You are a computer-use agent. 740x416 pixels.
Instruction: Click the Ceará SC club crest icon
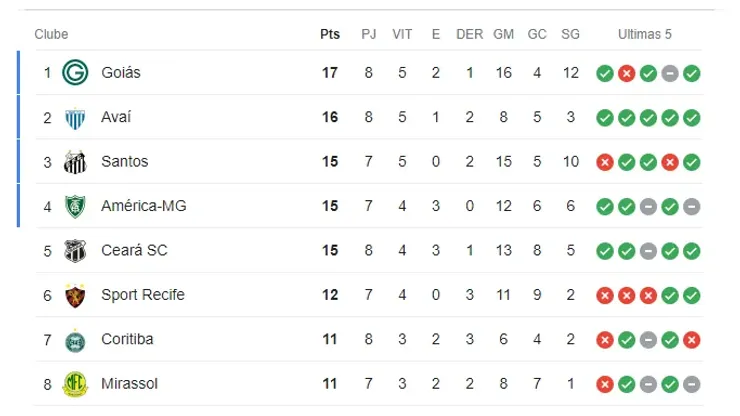75,250
